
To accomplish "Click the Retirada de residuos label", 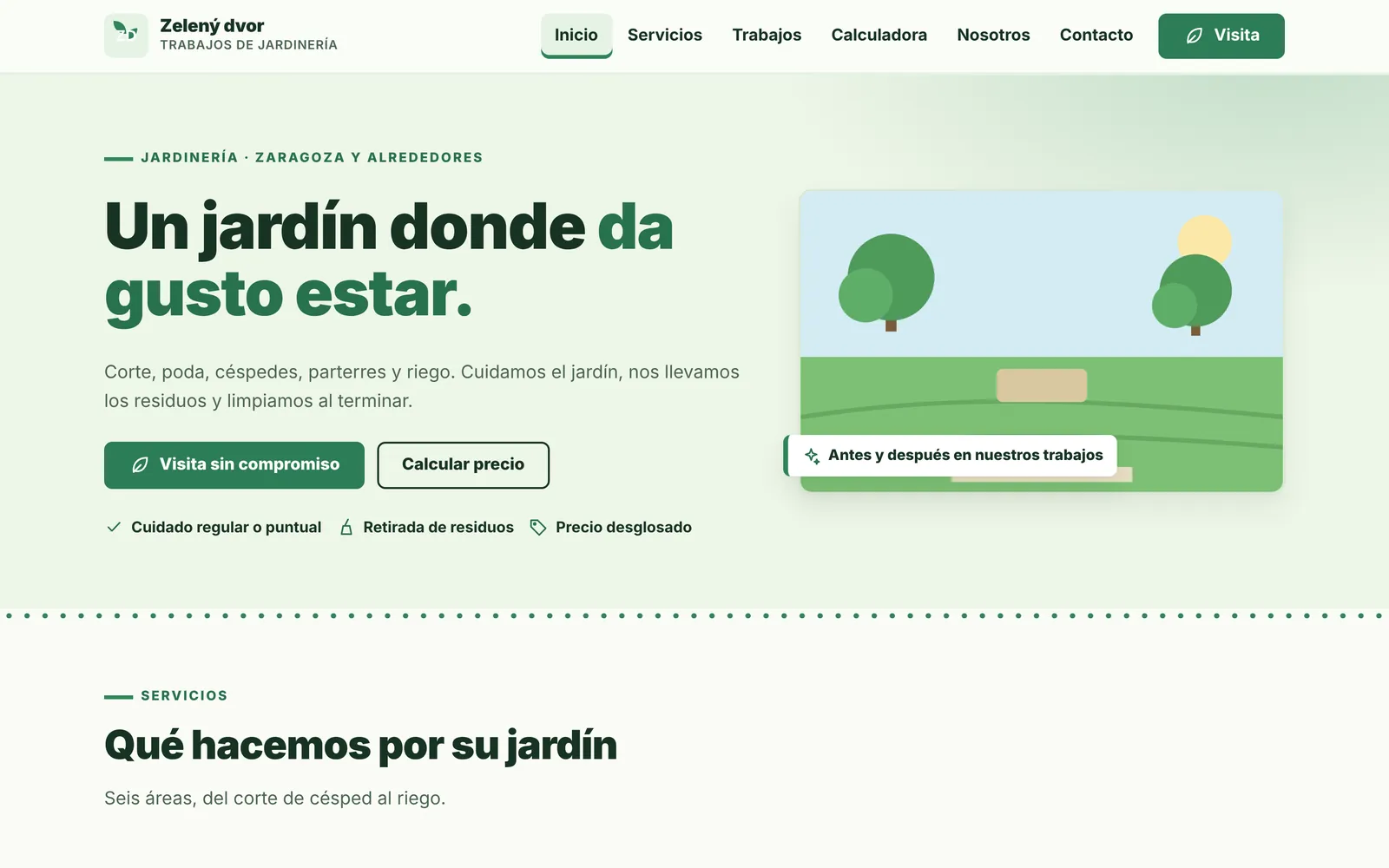I will [x=438, y=527].
